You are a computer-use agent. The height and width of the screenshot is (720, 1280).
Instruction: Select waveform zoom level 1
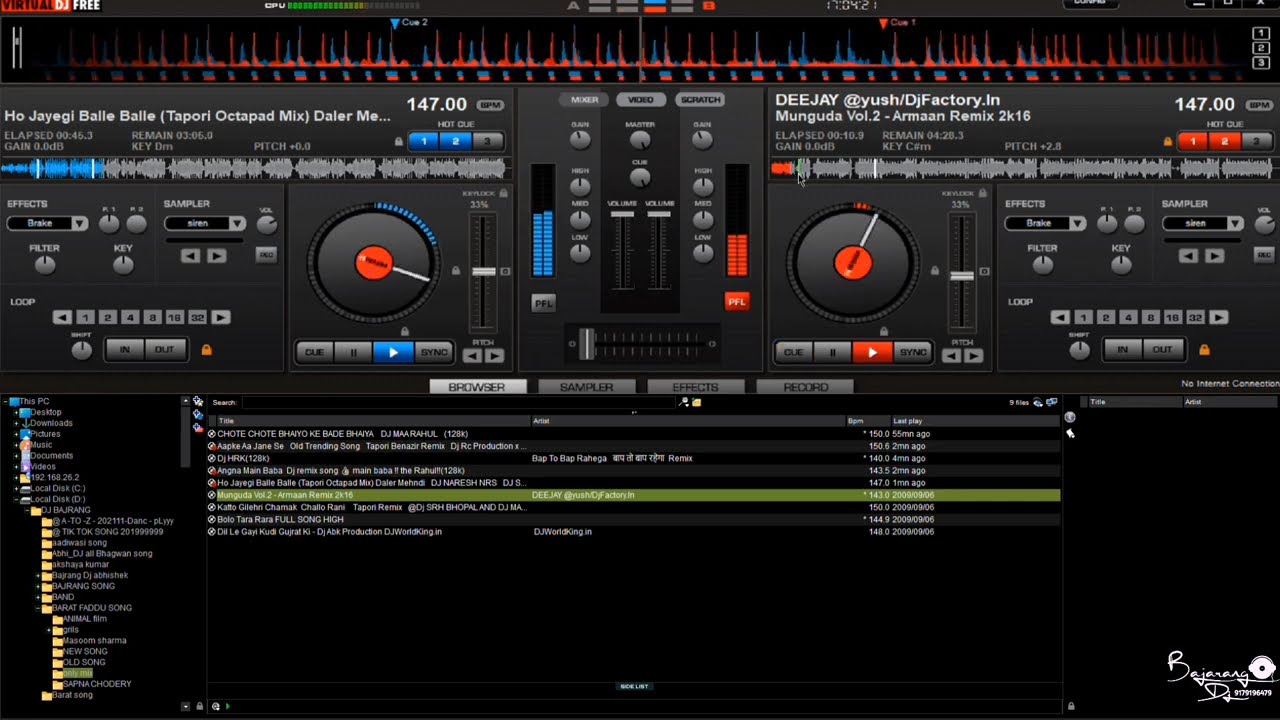pos(1262,34)
